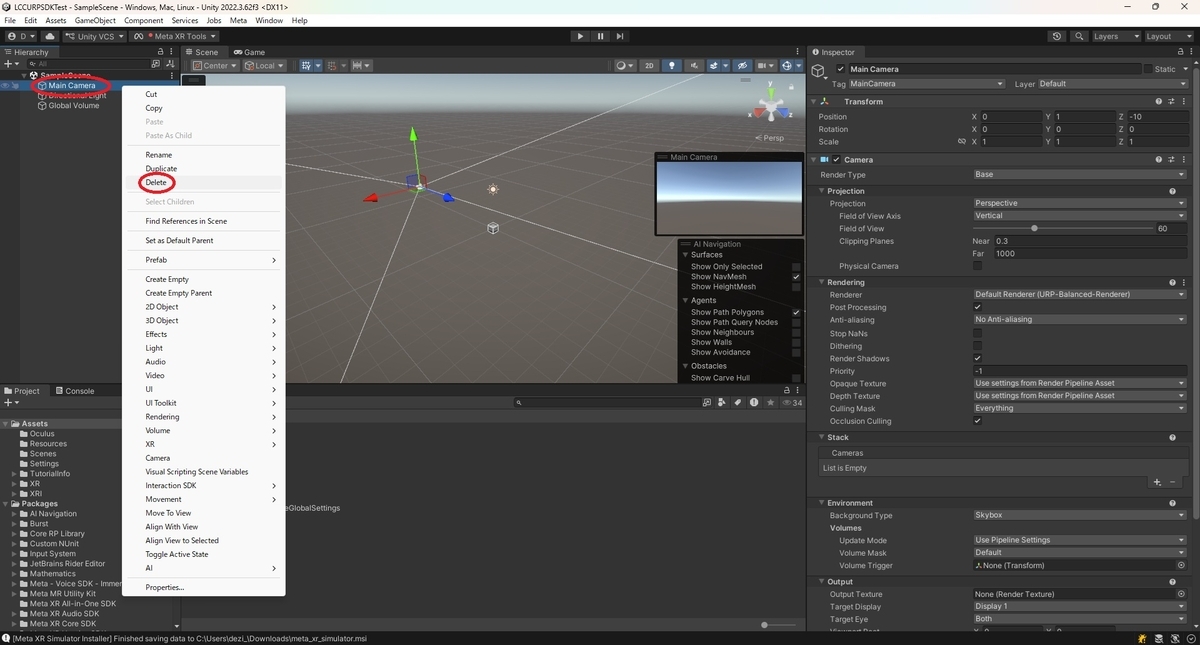Open Camera component preset settings icon
This screenshot has width=1200, height=645.
1170,159
